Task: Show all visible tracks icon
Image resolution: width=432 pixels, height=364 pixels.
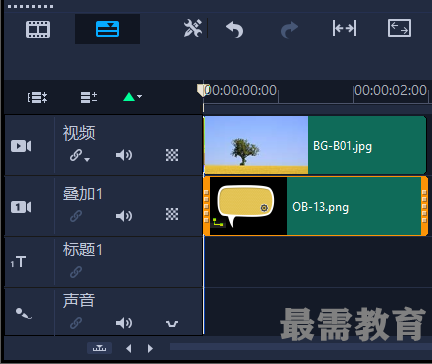Action: 37,97
